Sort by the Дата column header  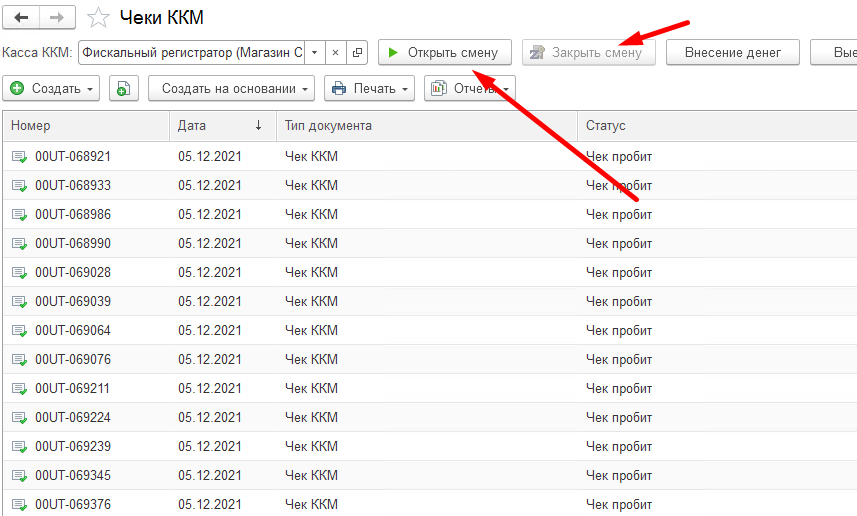[222, 126]
